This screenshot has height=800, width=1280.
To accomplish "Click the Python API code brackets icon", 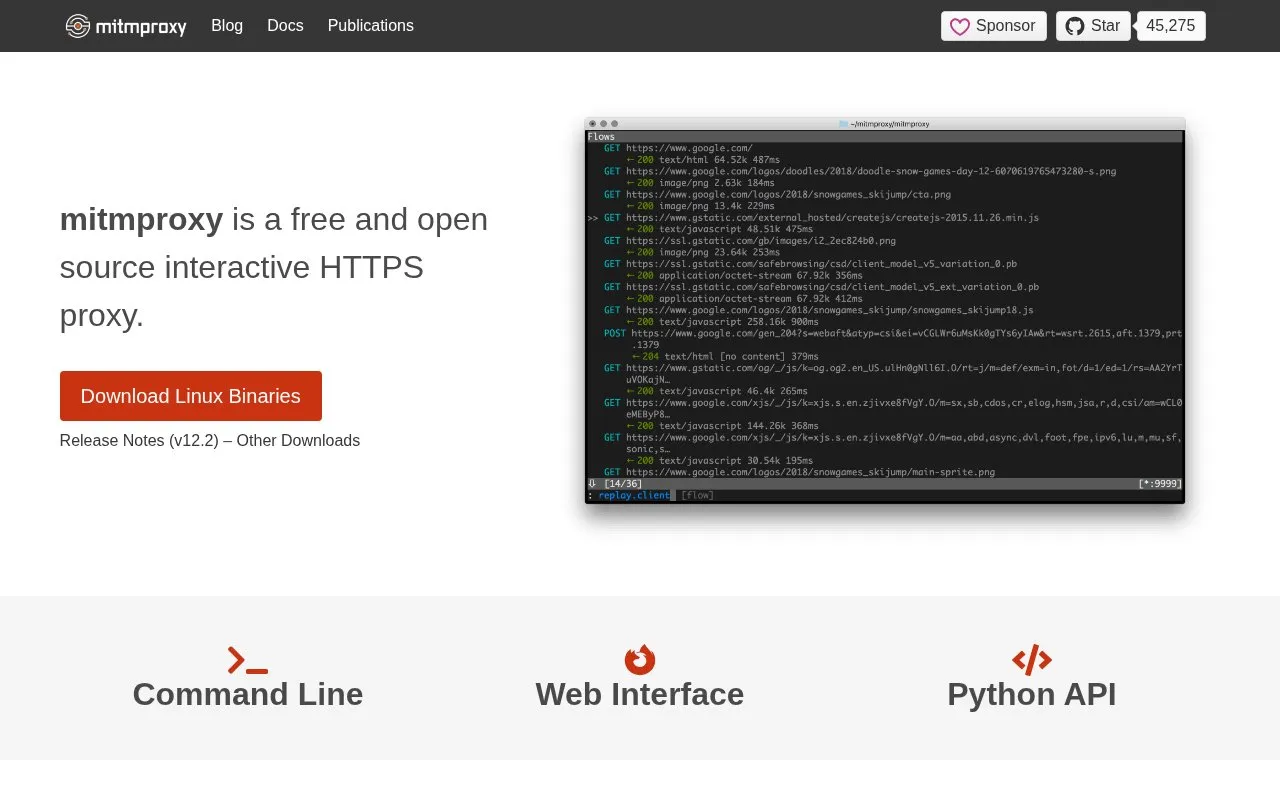I will click(x=1032, y=660).
